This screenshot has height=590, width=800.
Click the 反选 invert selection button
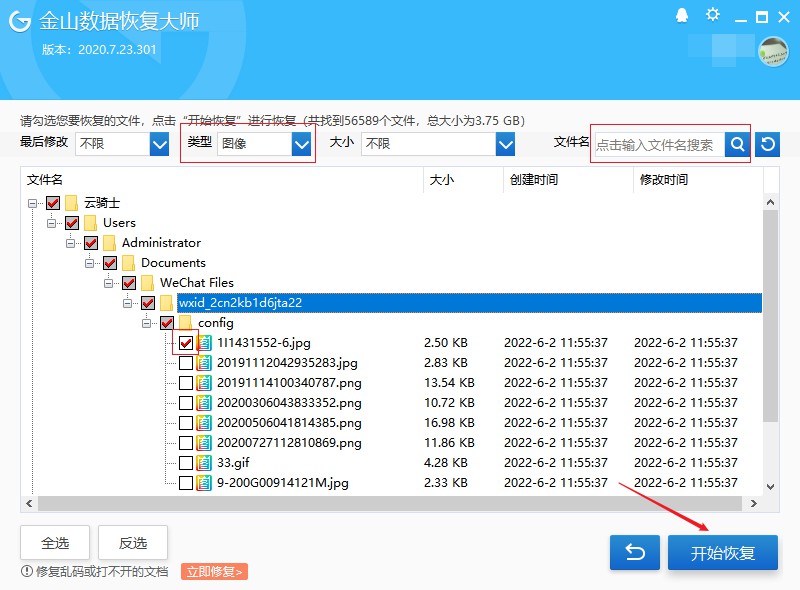[x=131, y=542]
